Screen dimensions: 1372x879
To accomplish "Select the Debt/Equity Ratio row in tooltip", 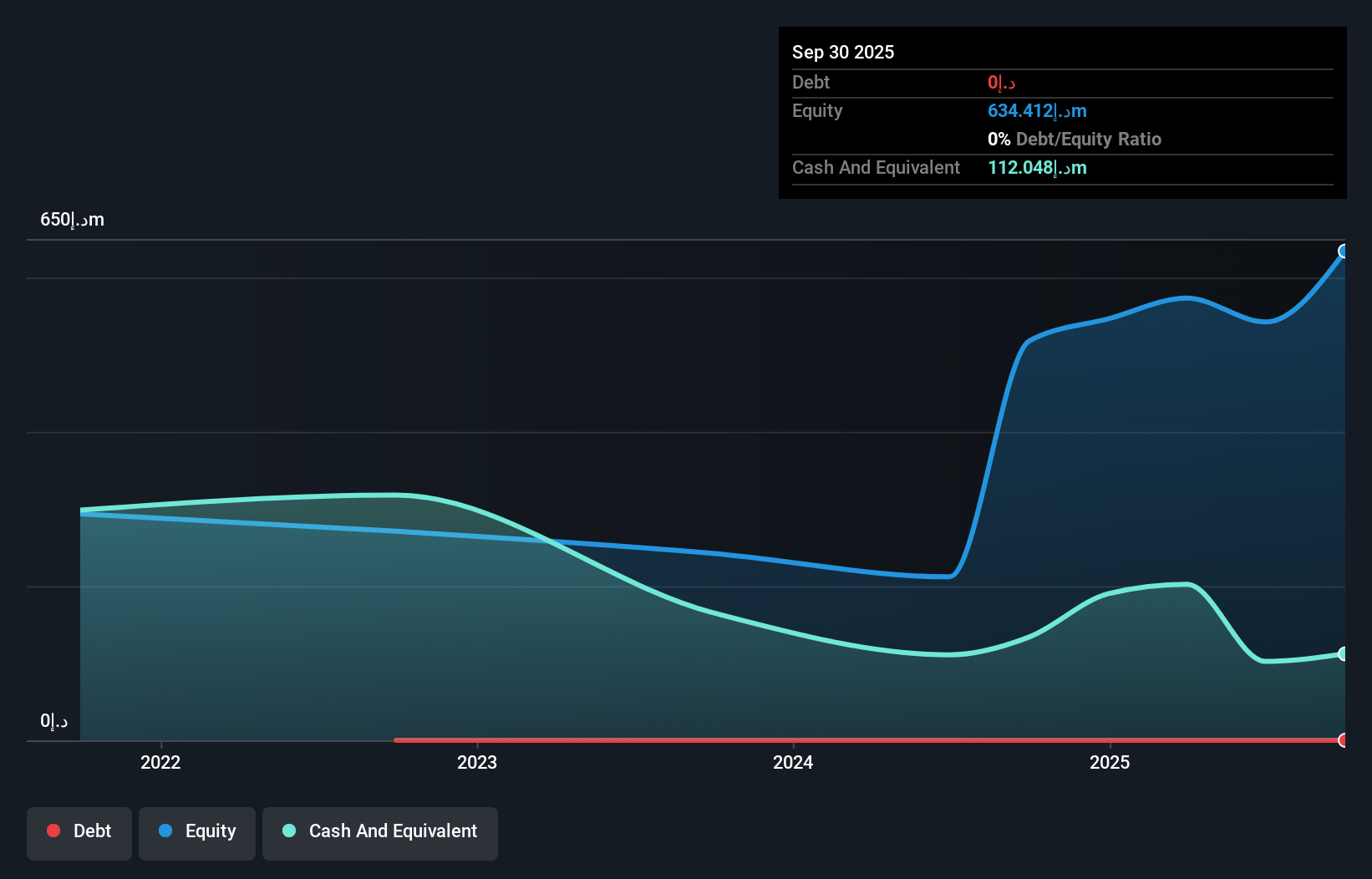I will click(1075, 139).
